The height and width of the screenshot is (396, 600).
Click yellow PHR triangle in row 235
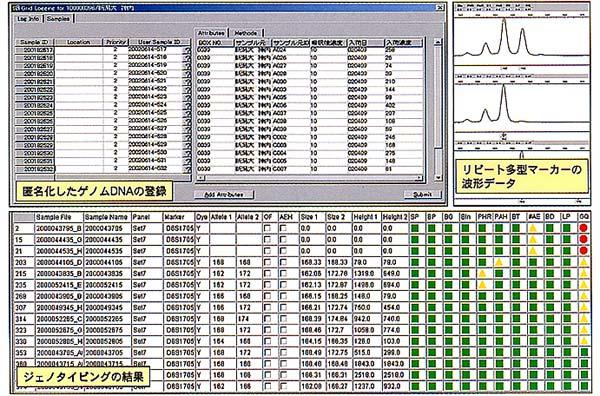pos(482,285)
